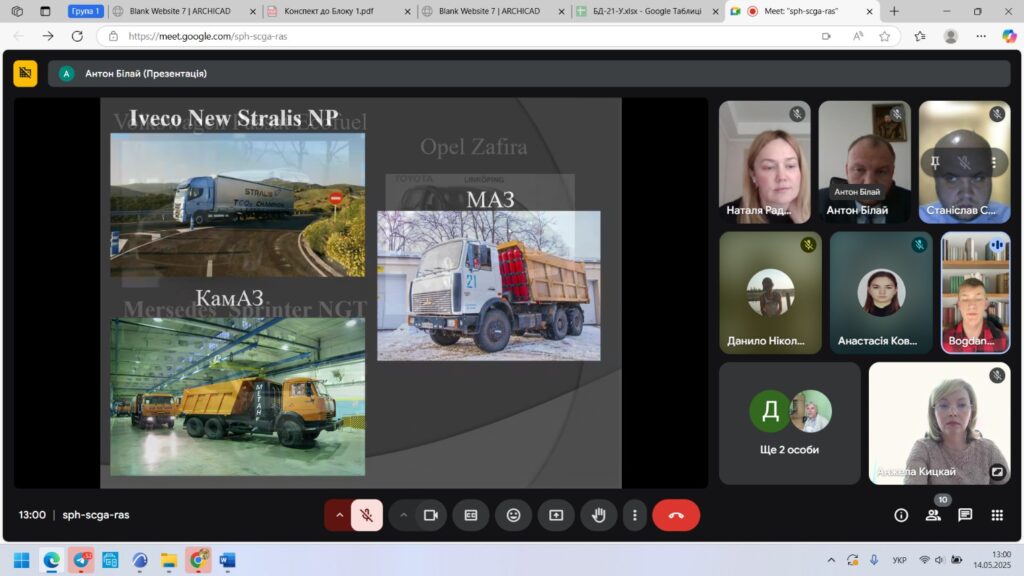Click the УКР language indicator in taskbar

tap(898, 560)
